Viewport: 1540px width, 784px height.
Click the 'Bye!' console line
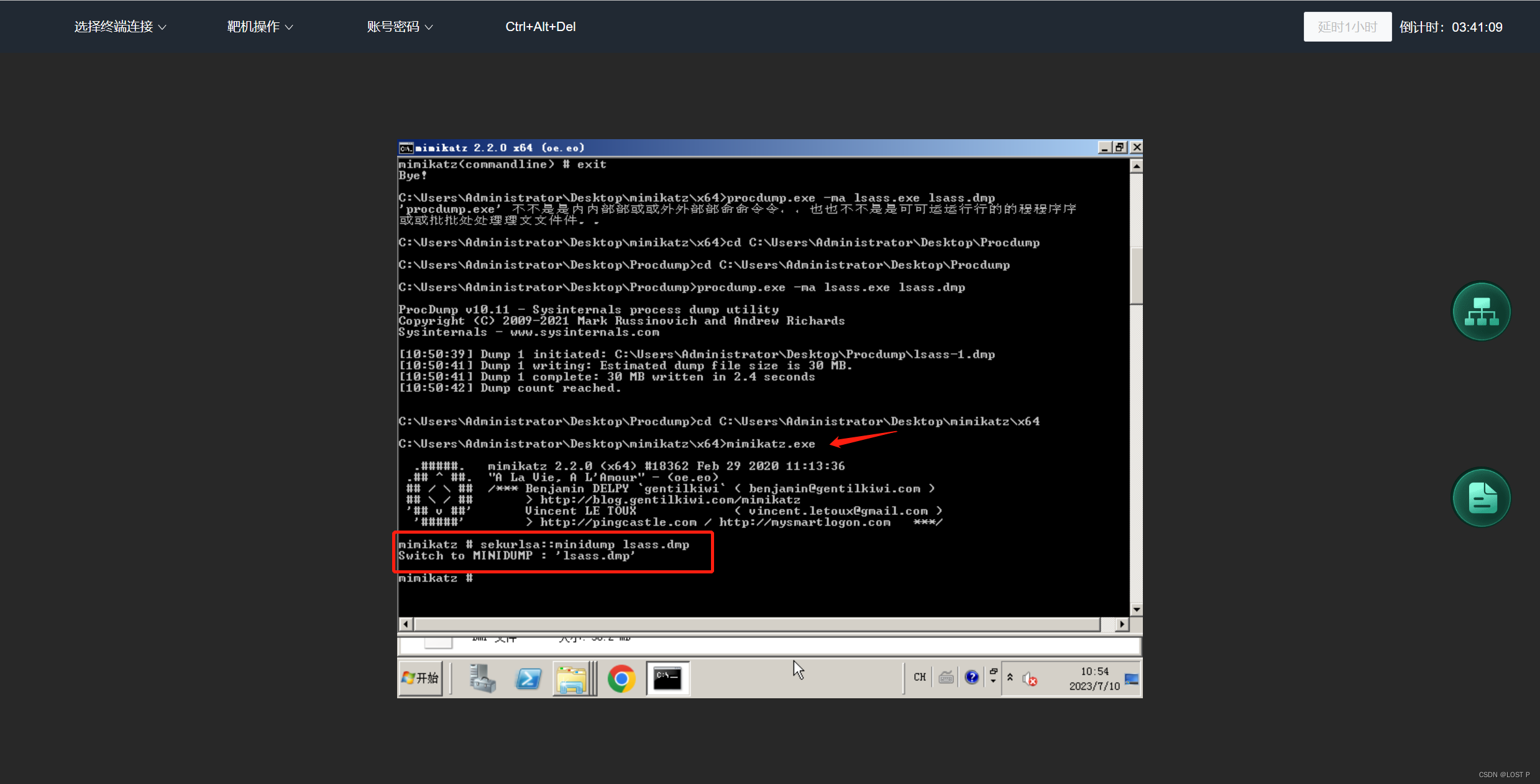click(413, 176)
